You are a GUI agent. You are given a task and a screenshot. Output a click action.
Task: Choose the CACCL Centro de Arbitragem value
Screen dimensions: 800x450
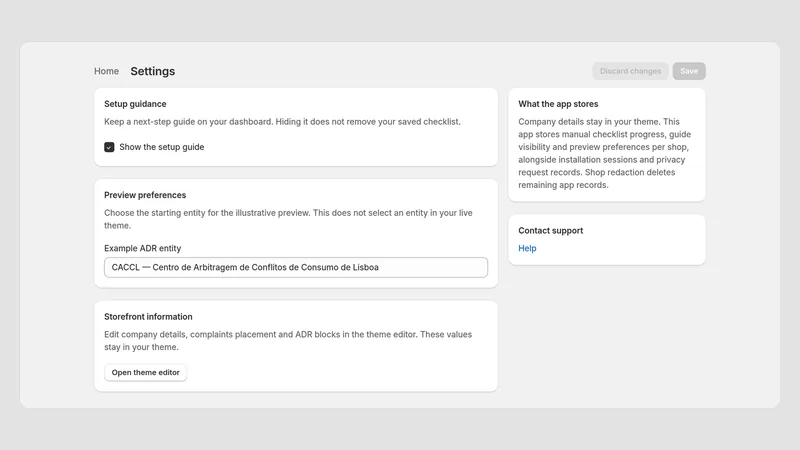pyautogui.click(x=245, y=267)
